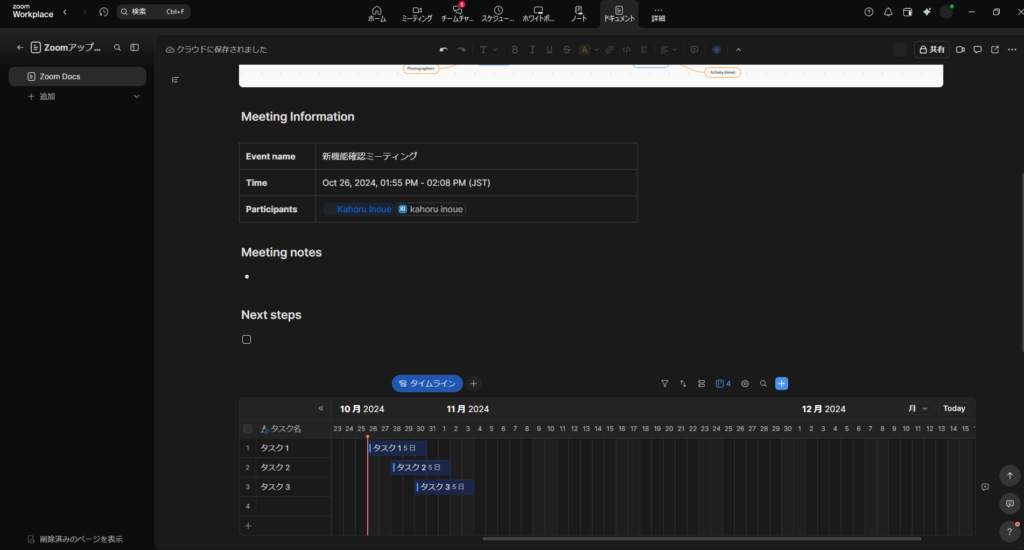
Task: Click the sort icon above the timeline
Action: click(x=683, y=383)
